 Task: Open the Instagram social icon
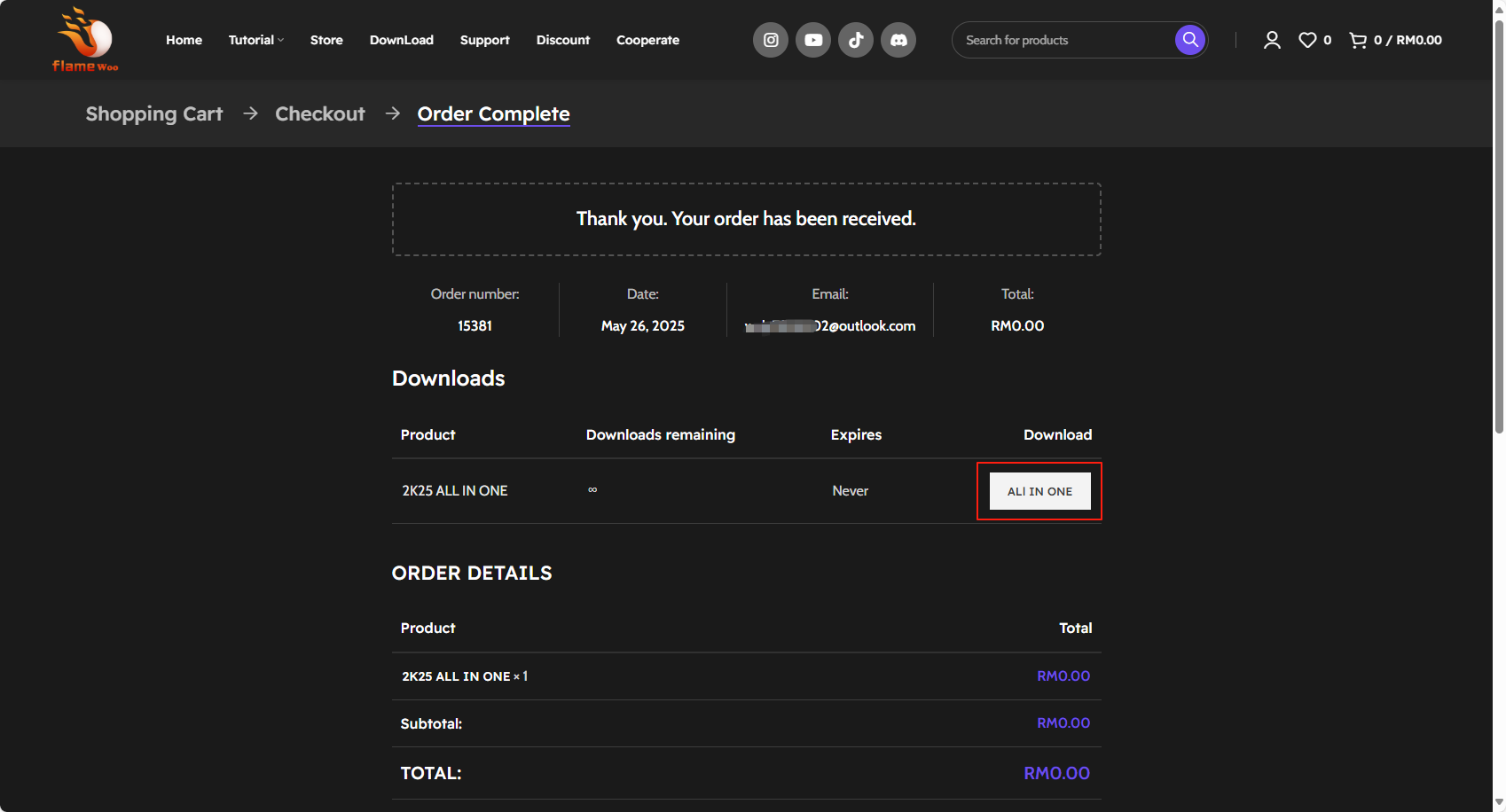(771, 40)
